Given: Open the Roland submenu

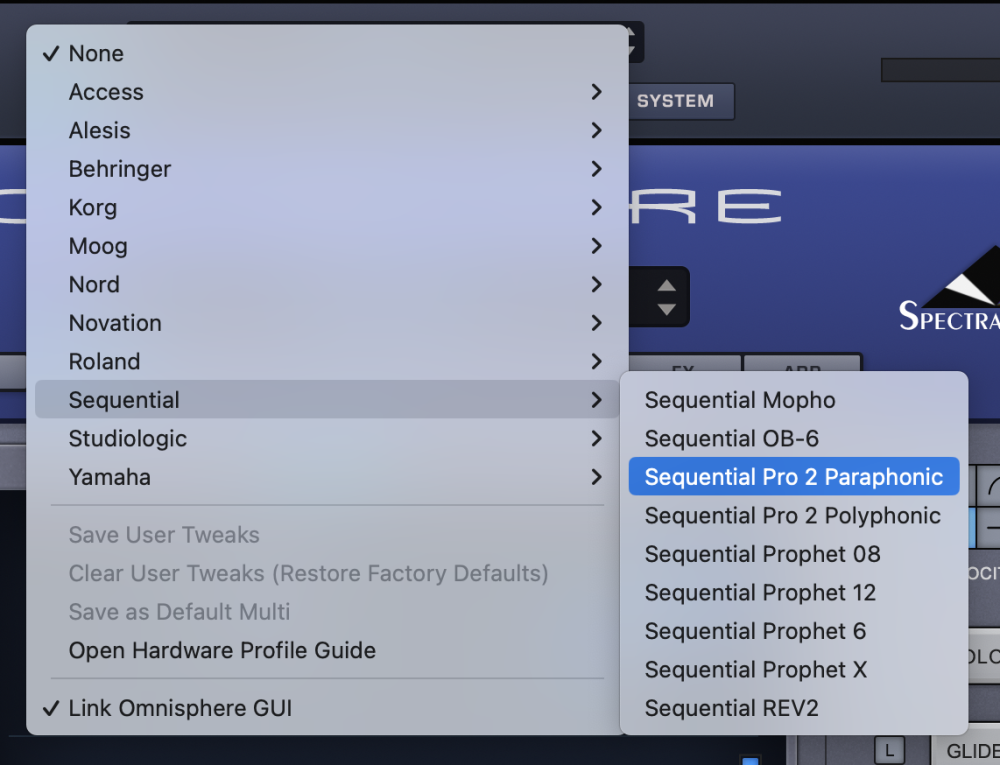Looking at the screenshot, I should pos(104,362).
